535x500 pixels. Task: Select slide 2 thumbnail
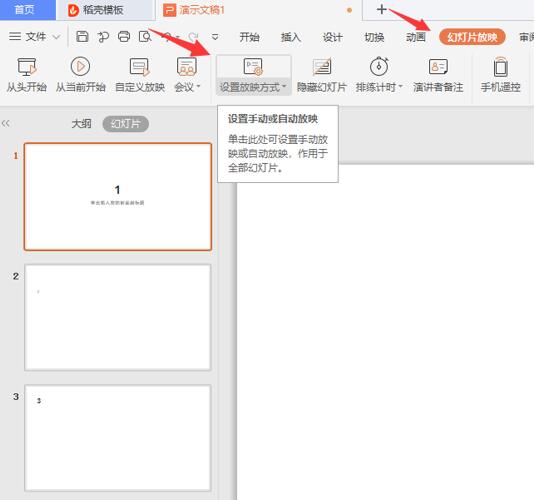(x=118, y=317)
